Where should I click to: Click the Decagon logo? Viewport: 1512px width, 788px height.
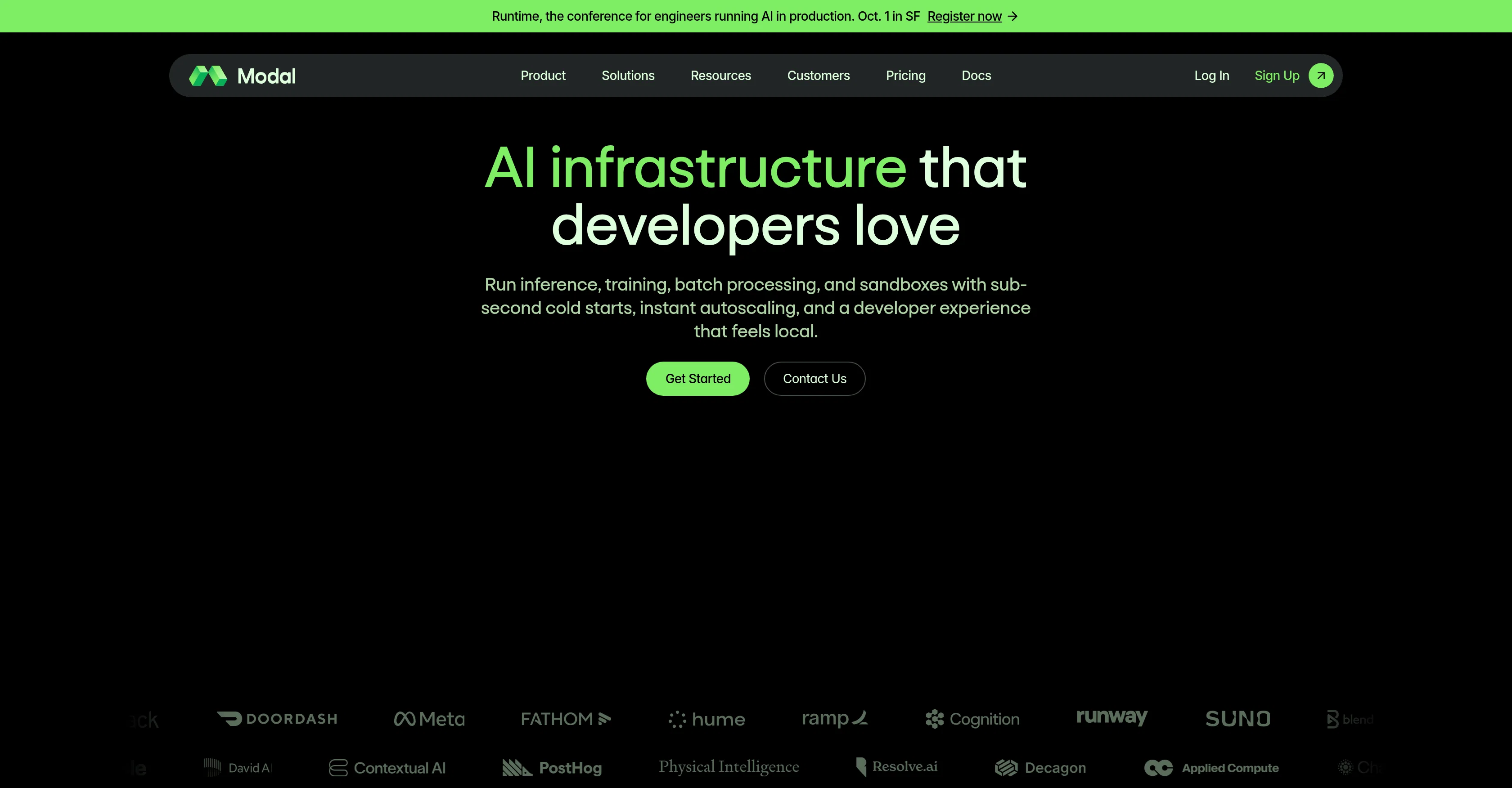click(x=1040, y=768)
